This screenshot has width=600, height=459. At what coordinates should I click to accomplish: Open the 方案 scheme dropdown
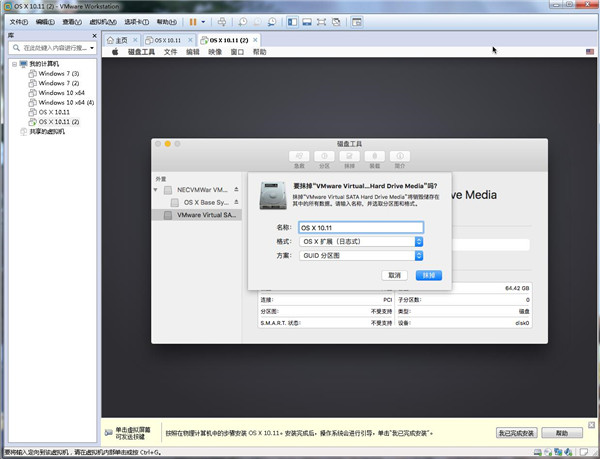[361, 256]
